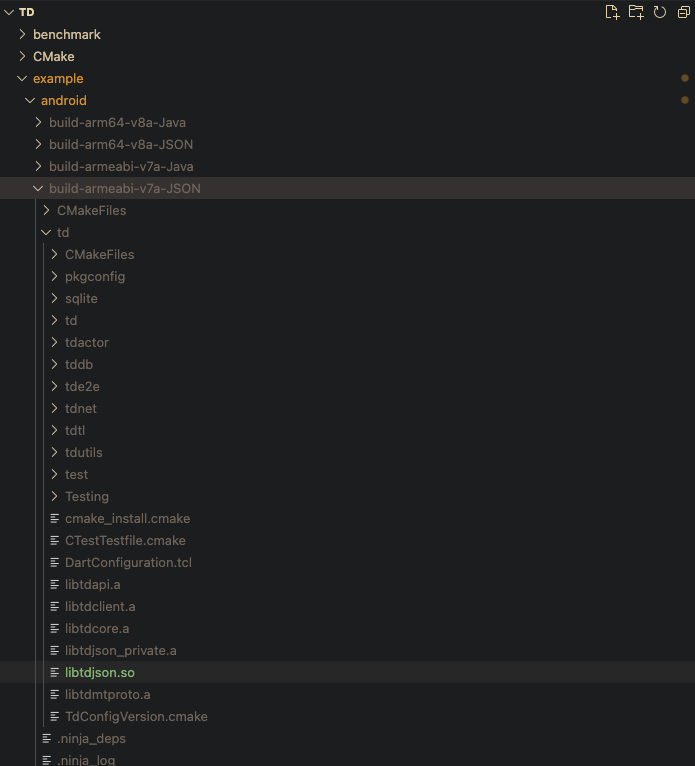The width and height of the screenshot is (695, 766).
Task: Collapse the TD root section
Action: tap(9, 12)
